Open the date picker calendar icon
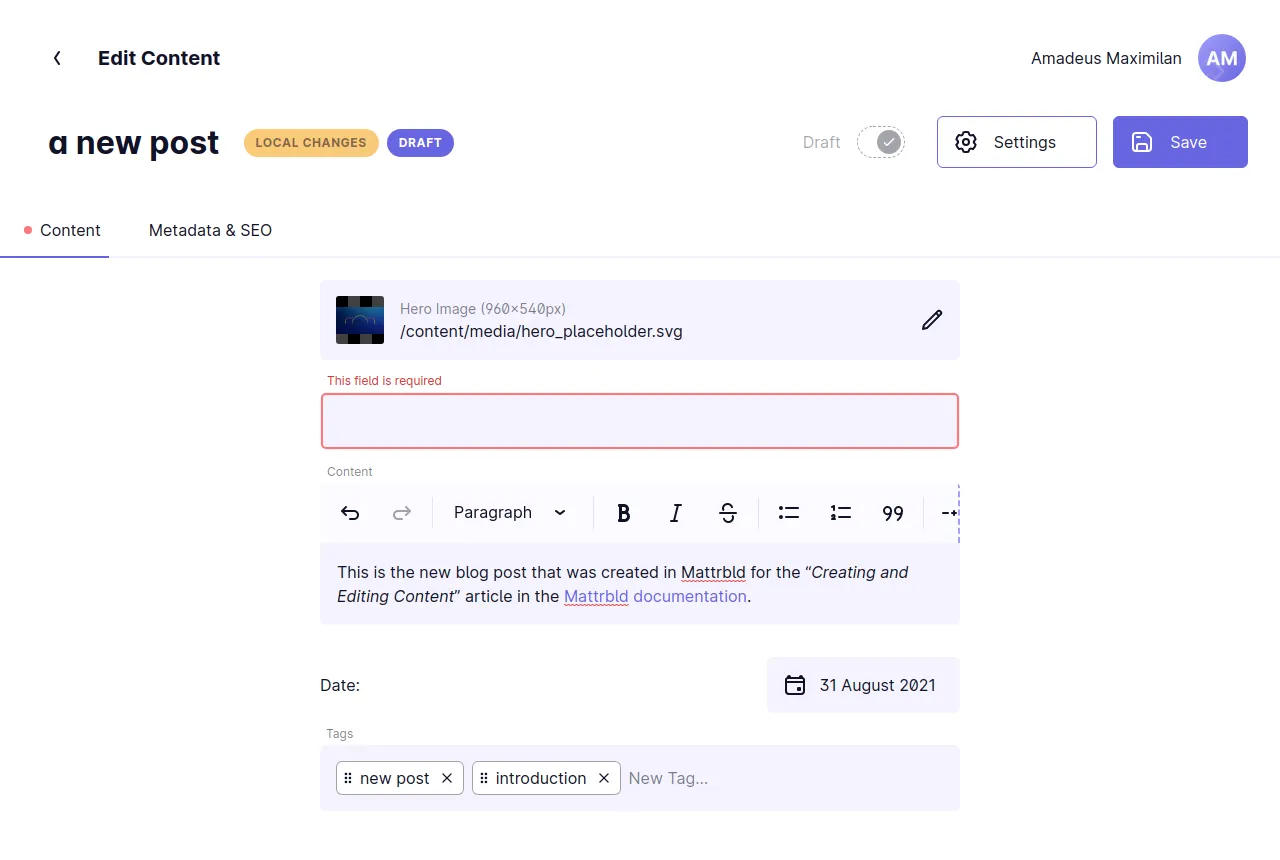 point(794,685)
